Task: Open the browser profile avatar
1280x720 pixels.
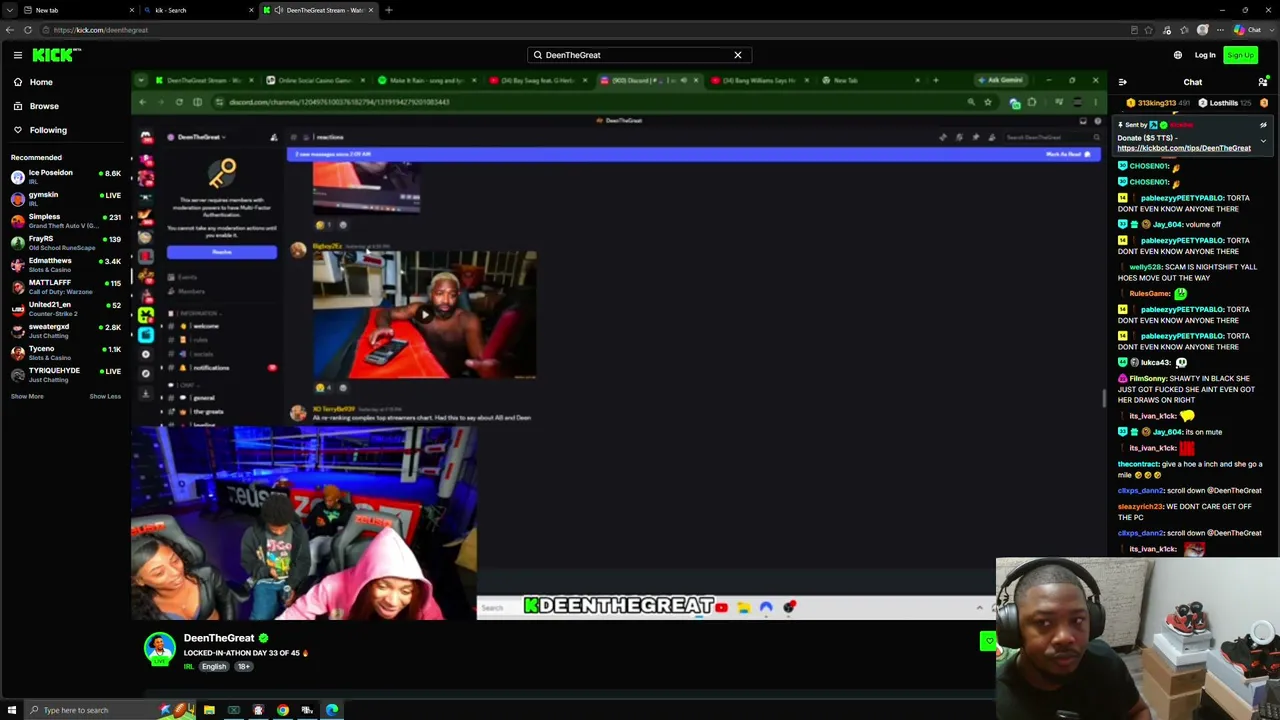Action: click(x=1203, y=30)
